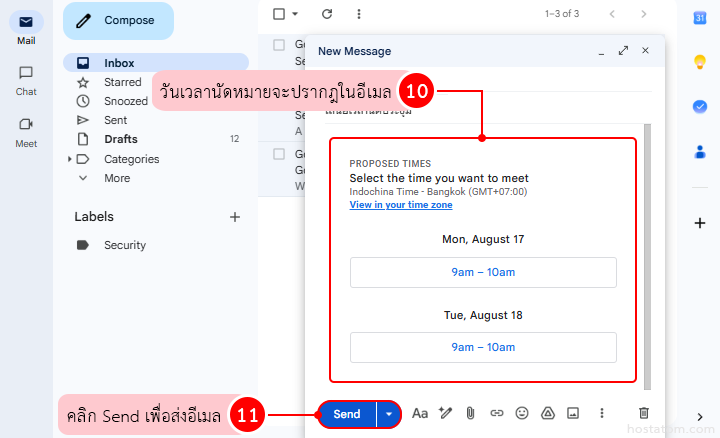Insert photo icon in compose toolbar
Screen dimensions: 720x438
[573, 413]
